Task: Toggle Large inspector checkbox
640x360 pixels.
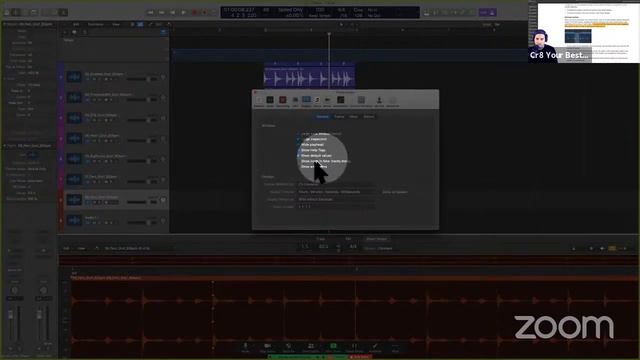Action: pos(299,139)
